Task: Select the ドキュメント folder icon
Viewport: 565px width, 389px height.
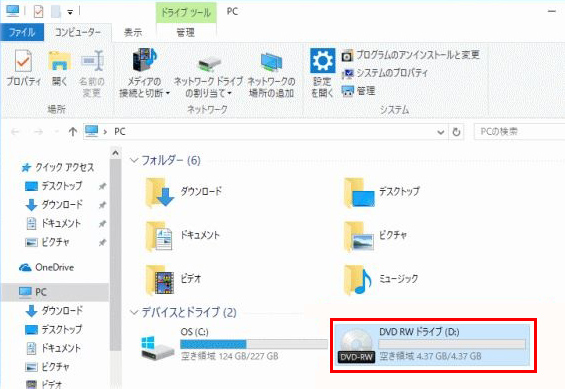Action: [159, 236]
